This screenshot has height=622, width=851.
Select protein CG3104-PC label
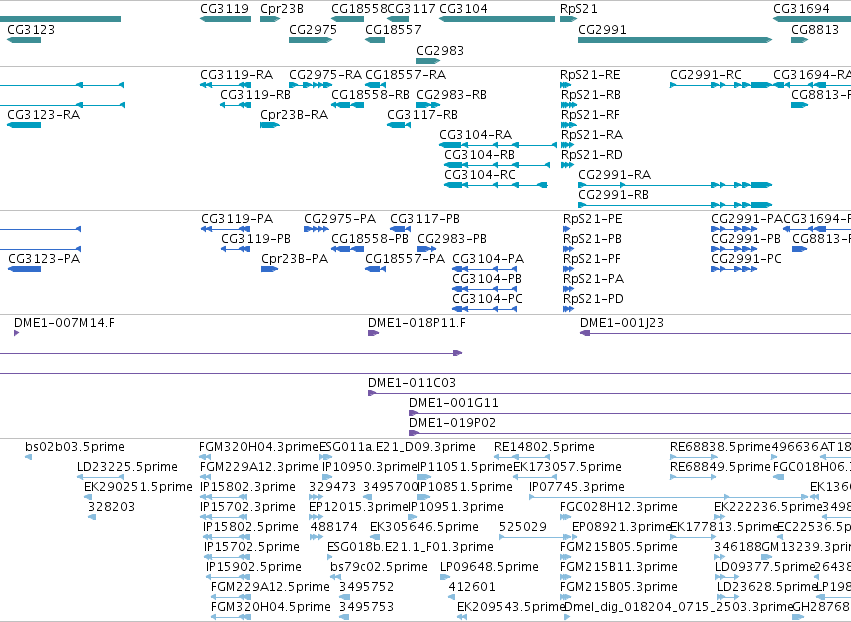click(487, 299)
